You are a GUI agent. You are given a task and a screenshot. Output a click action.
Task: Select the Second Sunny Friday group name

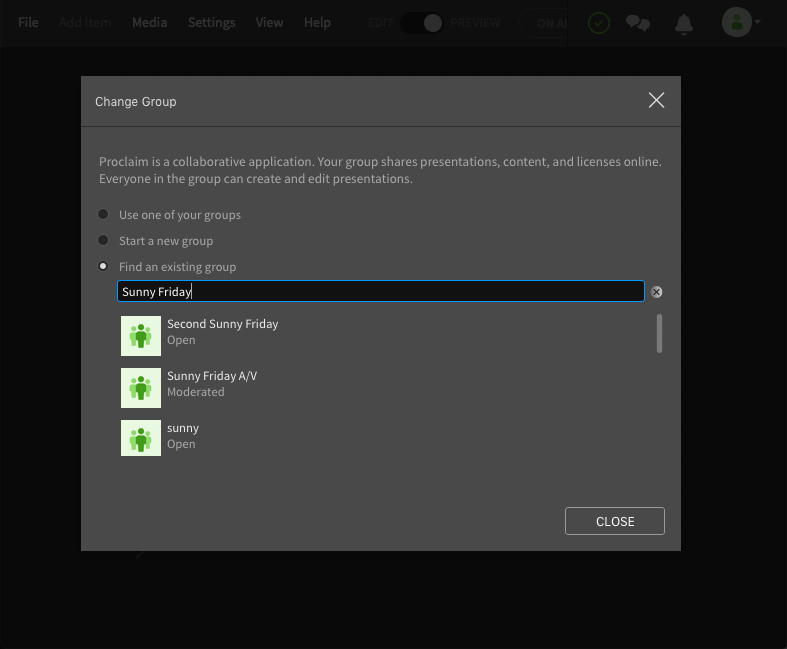click(x=222, y=324)
